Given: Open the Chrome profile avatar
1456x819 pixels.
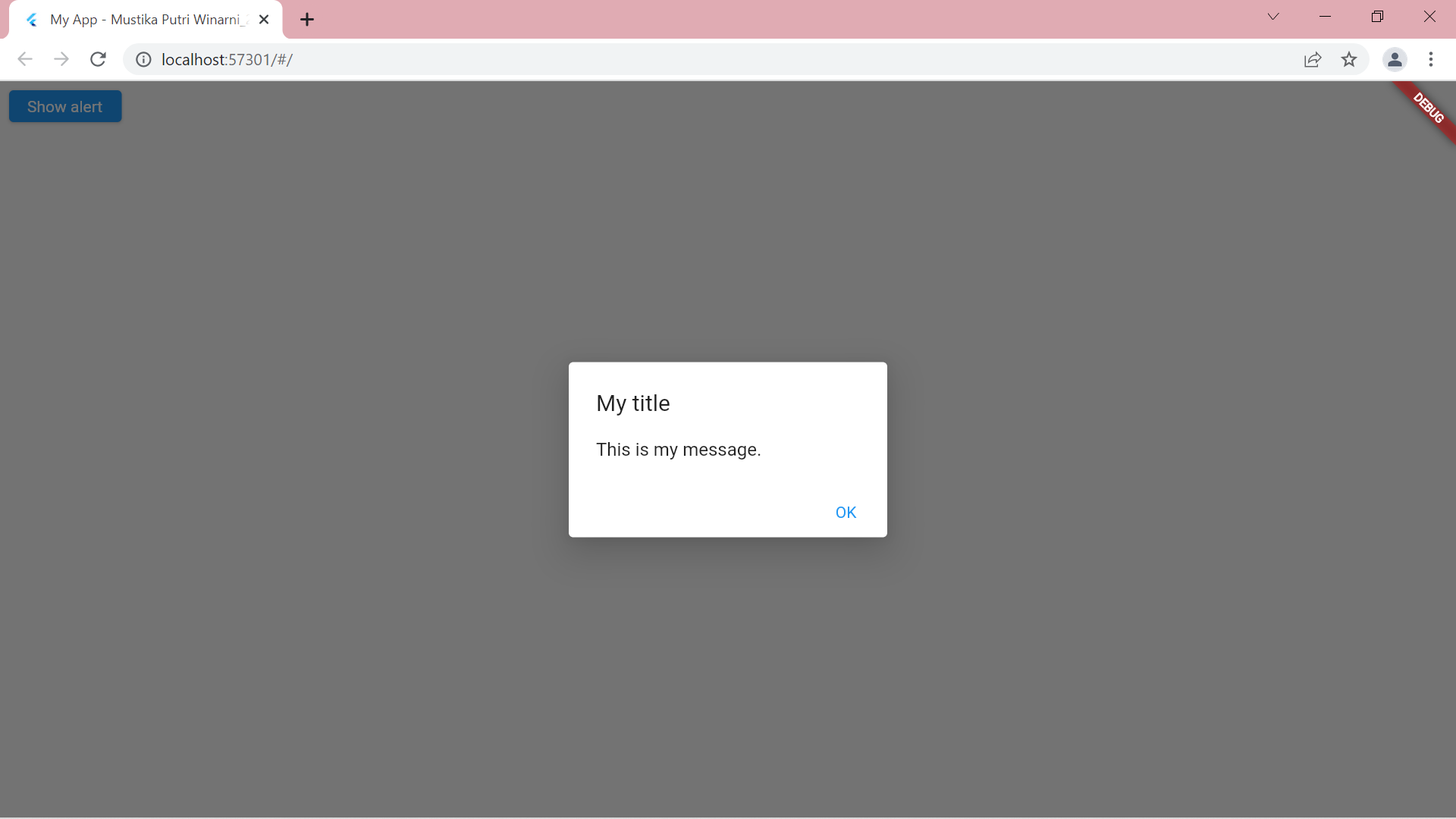Looking at the screenshot, I should (1394, 59).
